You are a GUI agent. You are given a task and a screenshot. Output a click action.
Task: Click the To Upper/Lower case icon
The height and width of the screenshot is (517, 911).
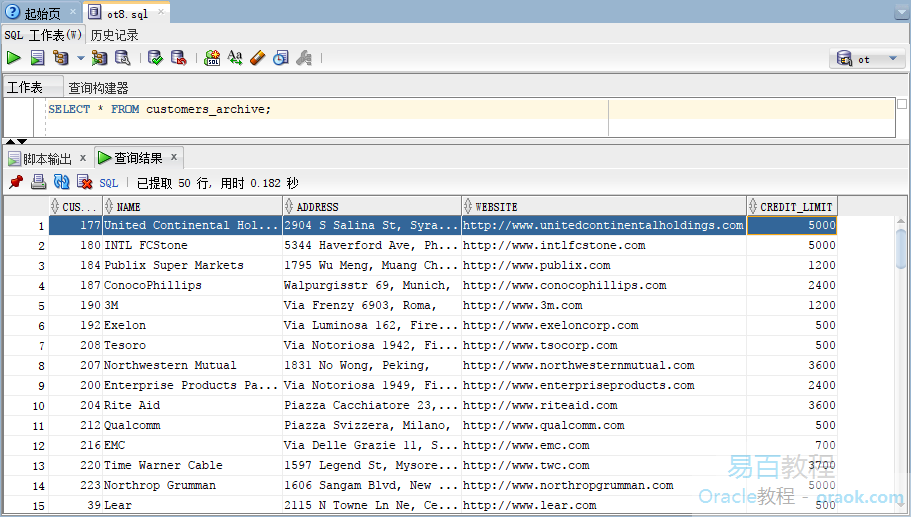235,58
